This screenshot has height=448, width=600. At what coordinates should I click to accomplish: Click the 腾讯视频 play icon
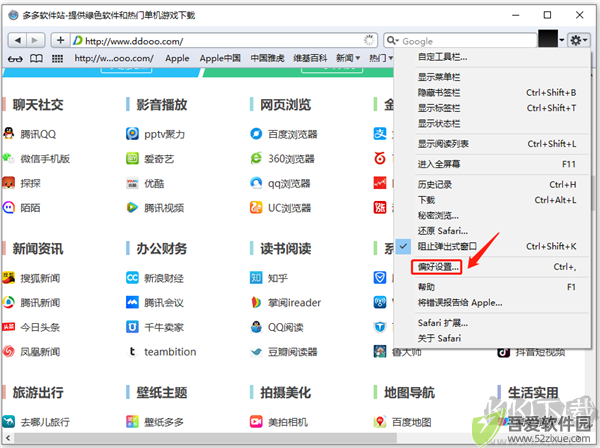pyautogui.click(x=132, y=207)
